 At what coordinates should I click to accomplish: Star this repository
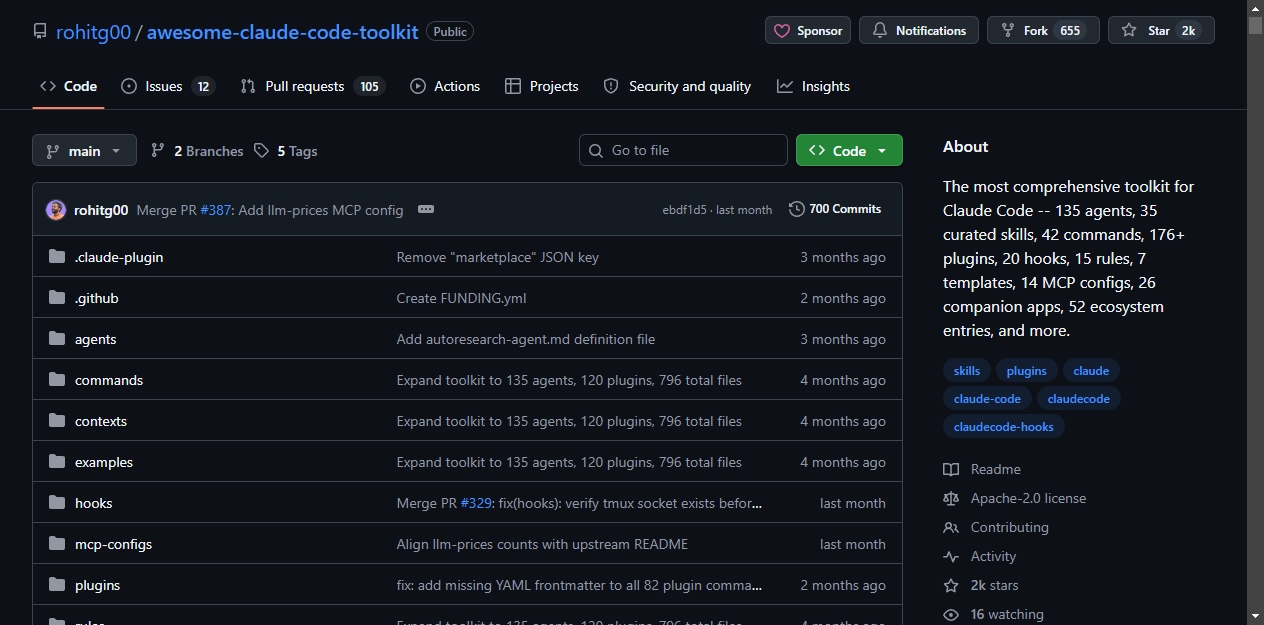pos(1161,31)
